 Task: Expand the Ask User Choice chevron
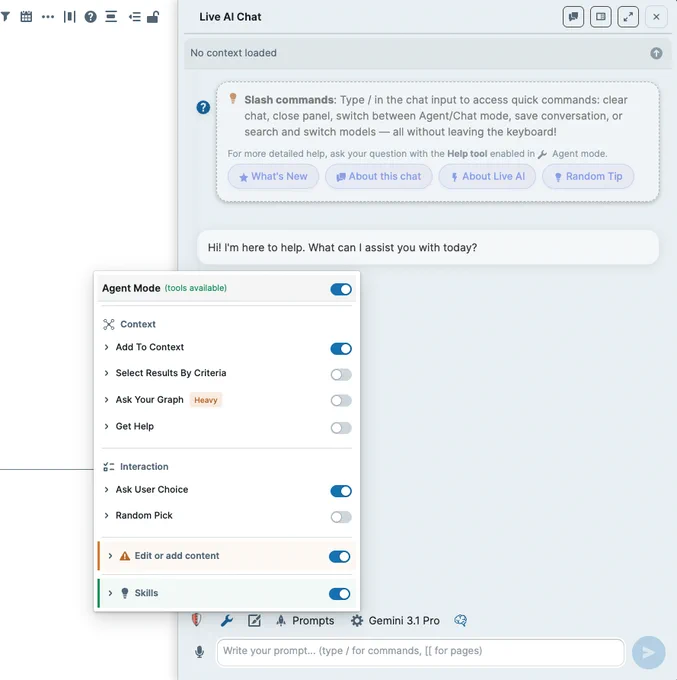coord(106,489)
